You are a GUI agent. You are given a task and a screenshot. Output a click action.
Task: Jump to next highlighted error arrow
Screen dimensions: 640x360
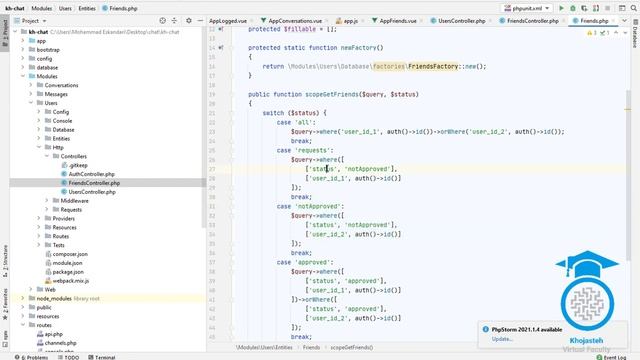(x=625, y=33)
